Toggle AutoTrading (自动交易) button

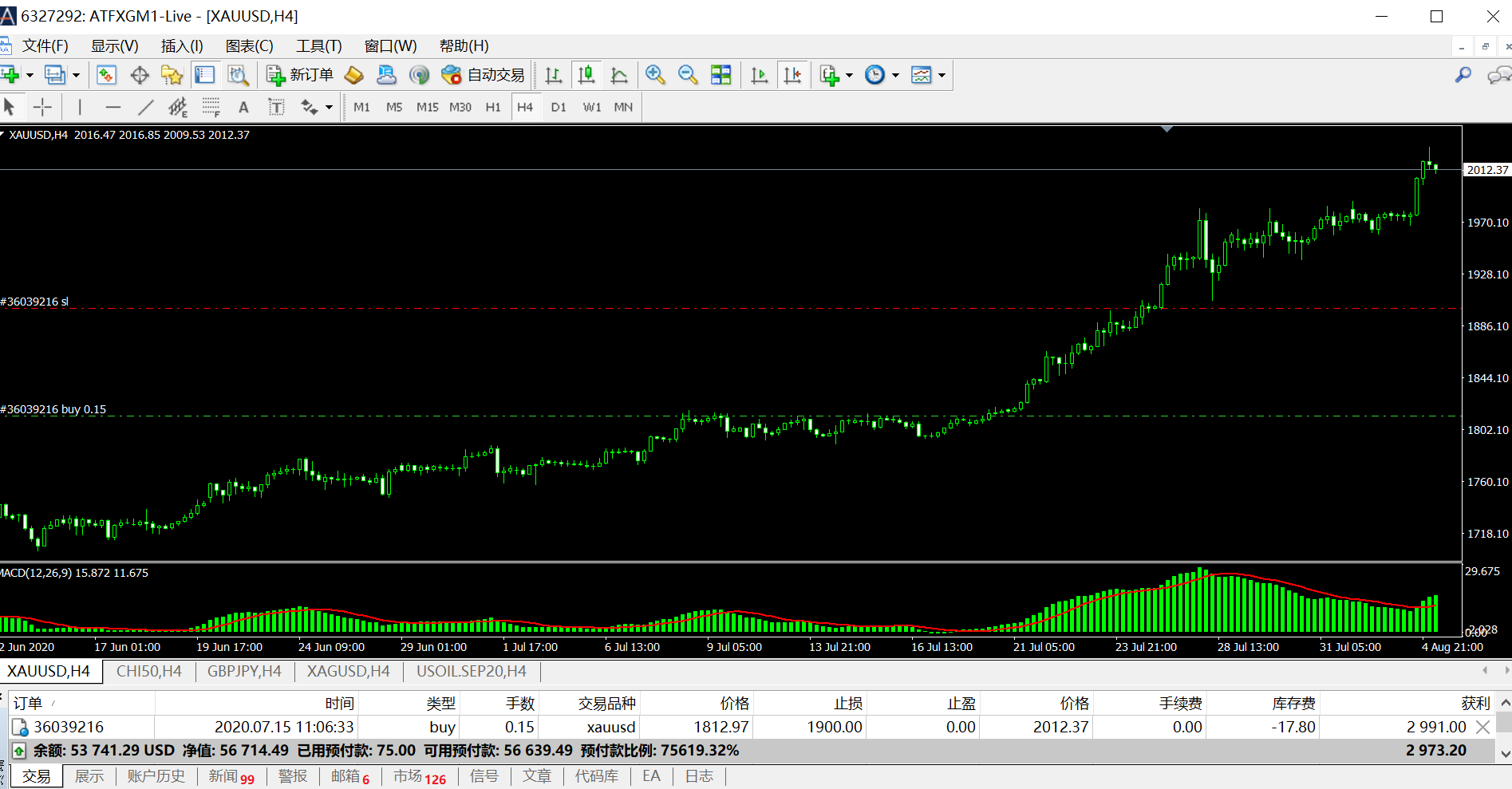point(483,75)
